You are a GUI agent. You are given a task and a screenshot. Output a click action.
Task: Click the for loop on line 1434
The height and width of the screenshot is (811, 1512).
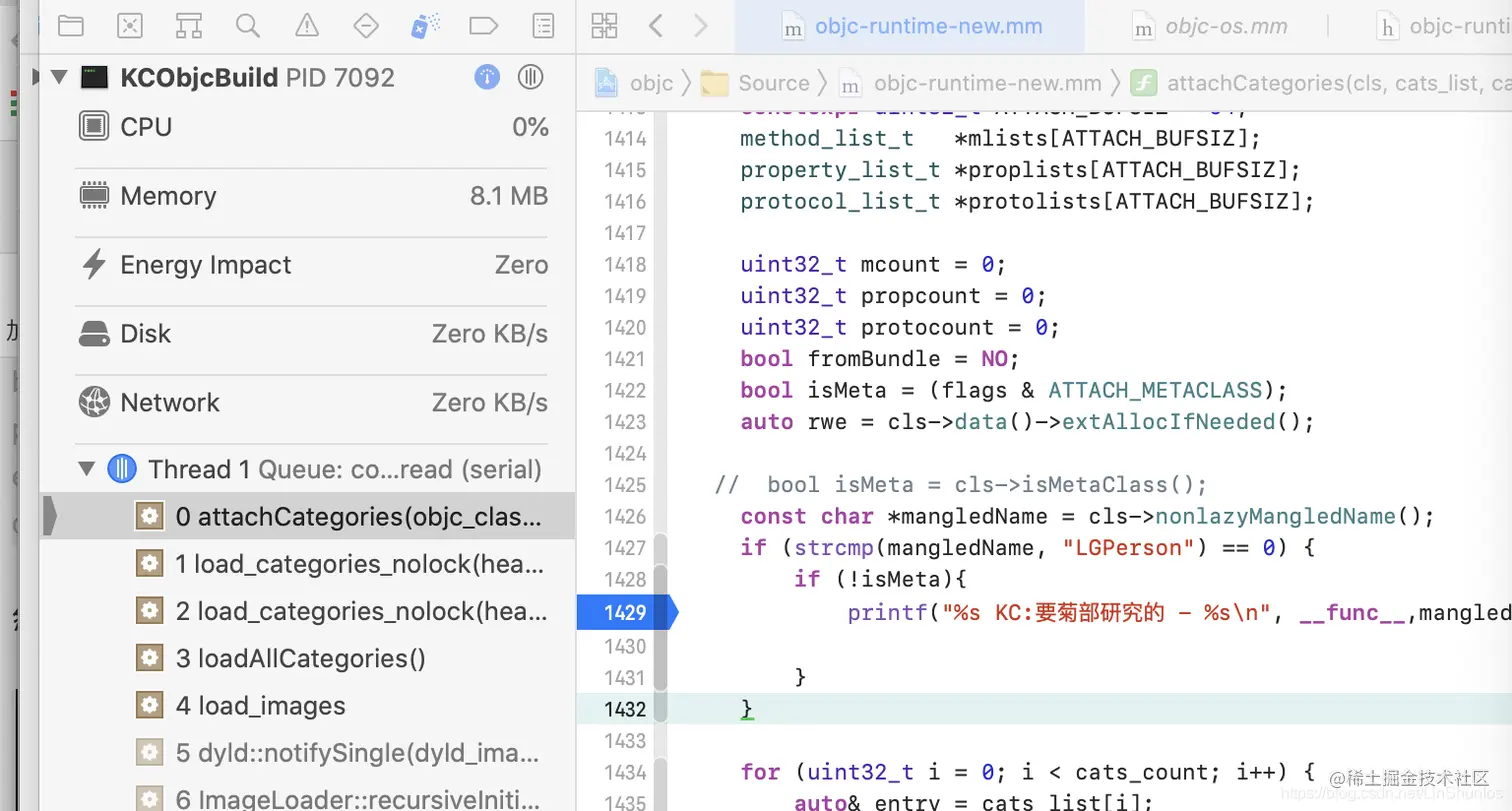1027,772
